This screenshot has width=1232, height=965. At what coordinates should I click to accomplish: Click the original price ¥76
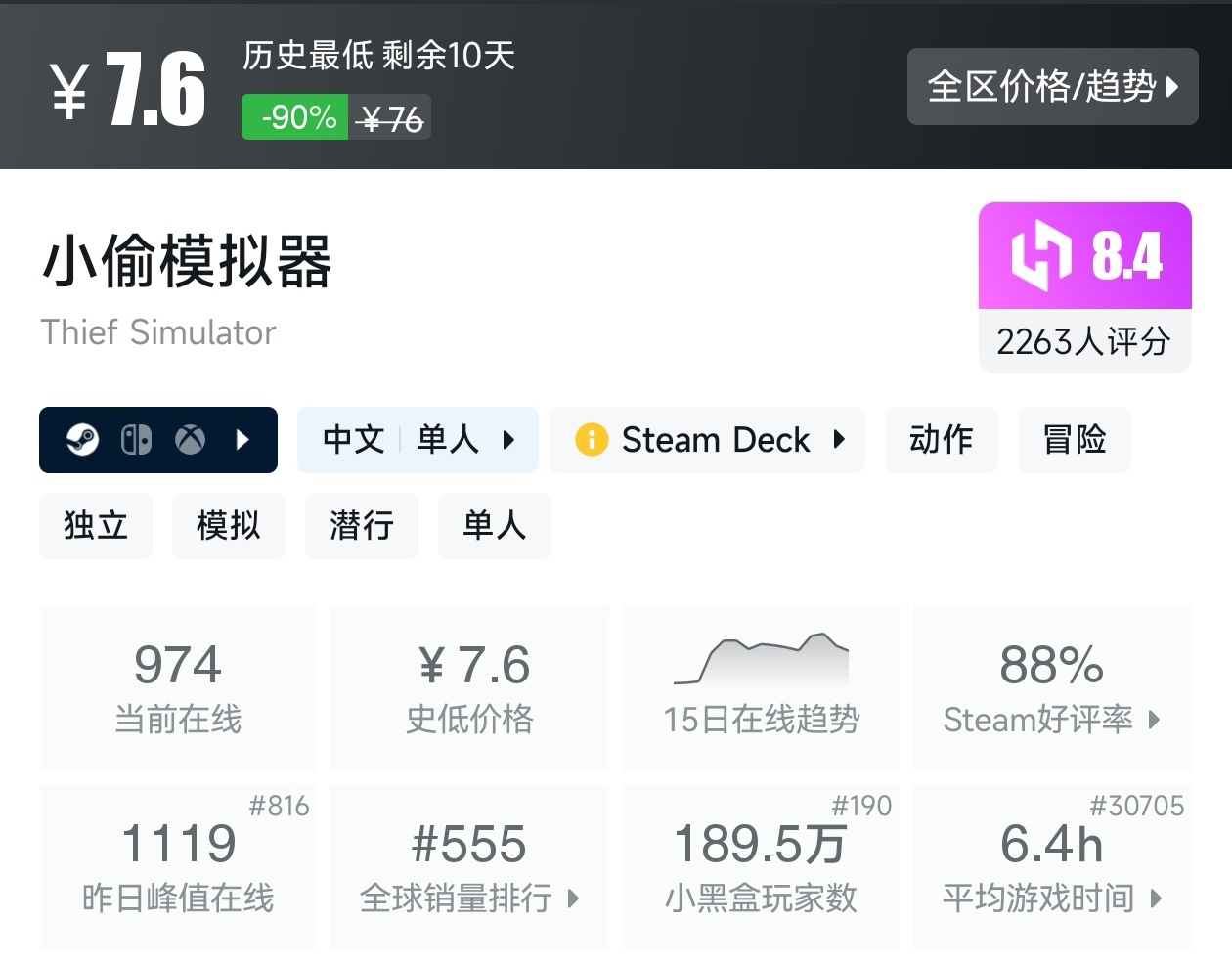(390, 119)
